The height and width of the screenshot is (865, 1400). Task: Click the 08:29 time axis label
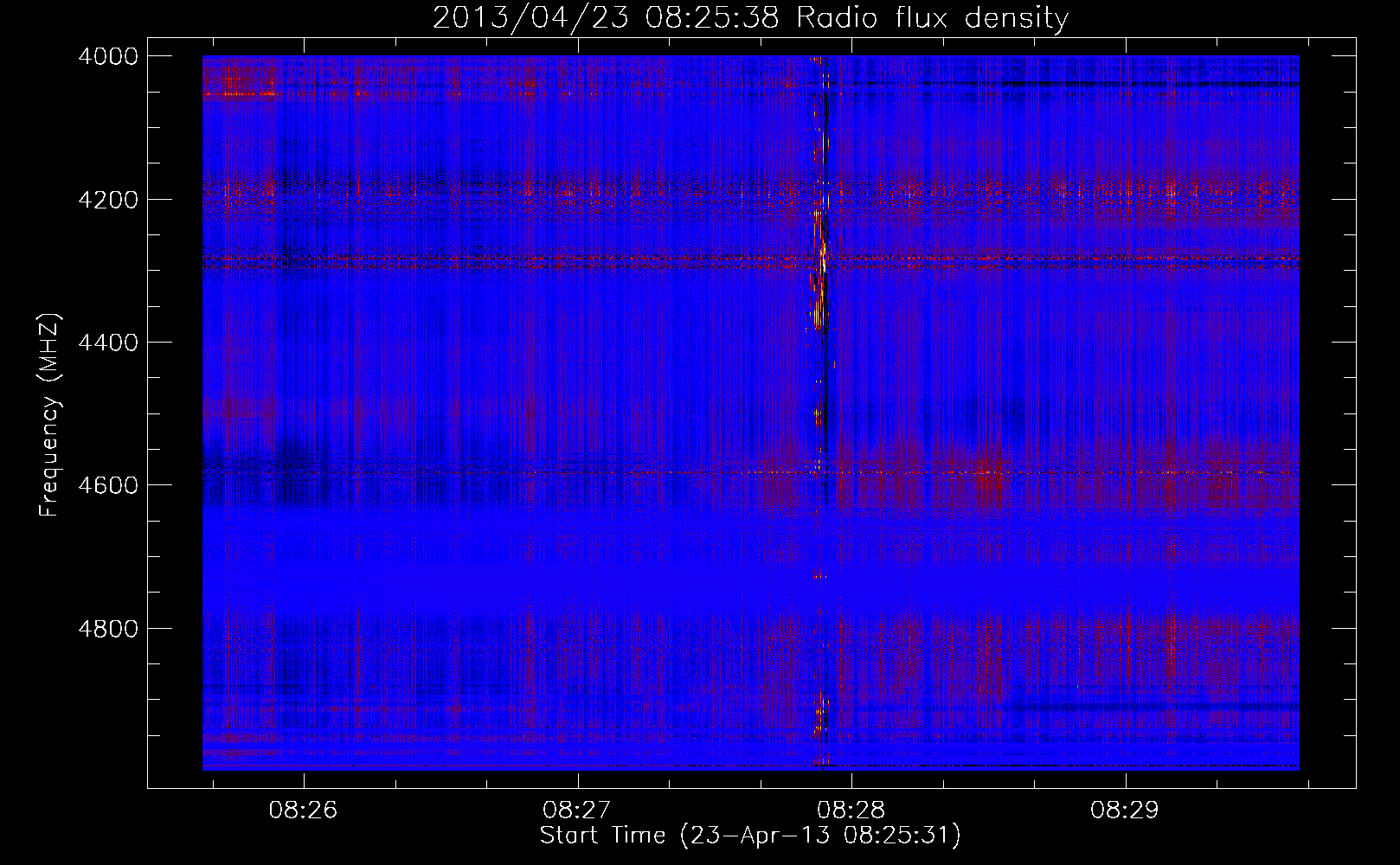pyautogui.click(x=1125, y=811)
